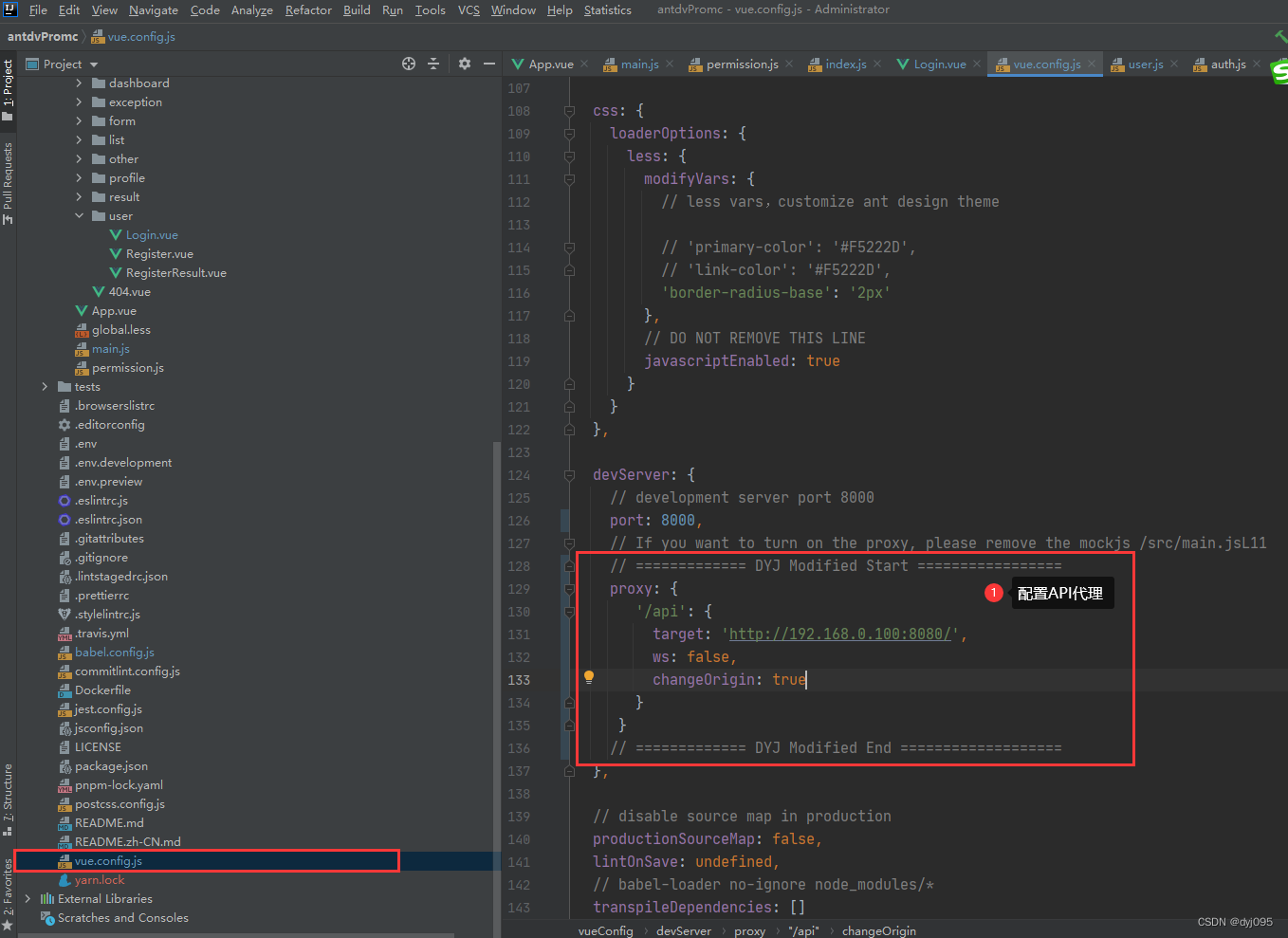The height and width of the screenshot is (938, 1288).
Task: Toggle fold marker at proxy line 129
Action: pyautogui.click(x=569, y=589)
